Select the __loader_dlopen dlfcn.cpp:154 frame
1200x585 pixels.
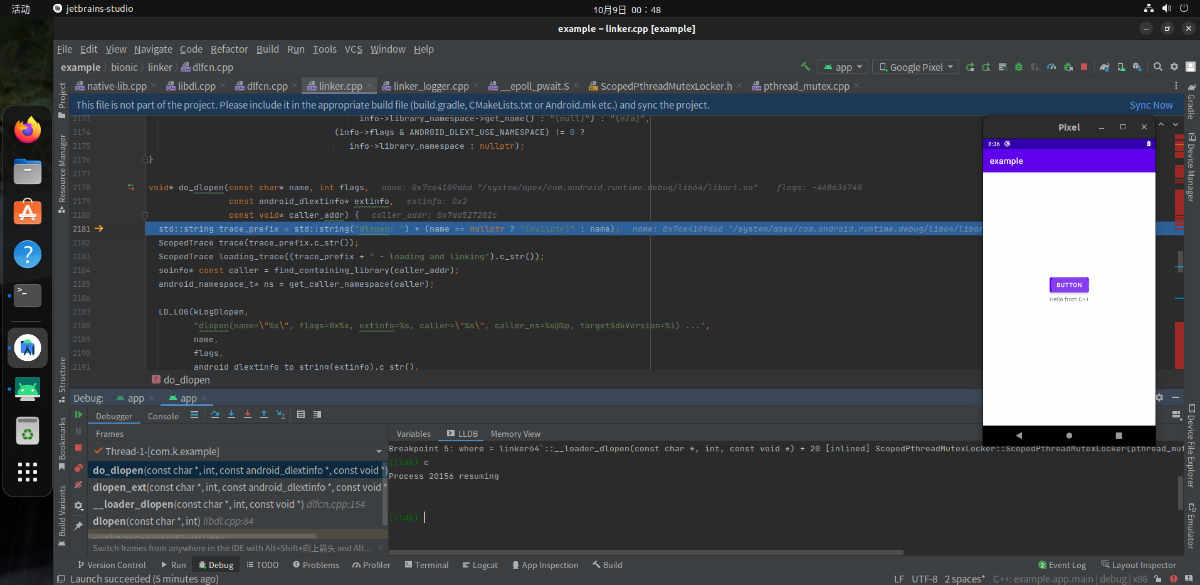point(237,504)
